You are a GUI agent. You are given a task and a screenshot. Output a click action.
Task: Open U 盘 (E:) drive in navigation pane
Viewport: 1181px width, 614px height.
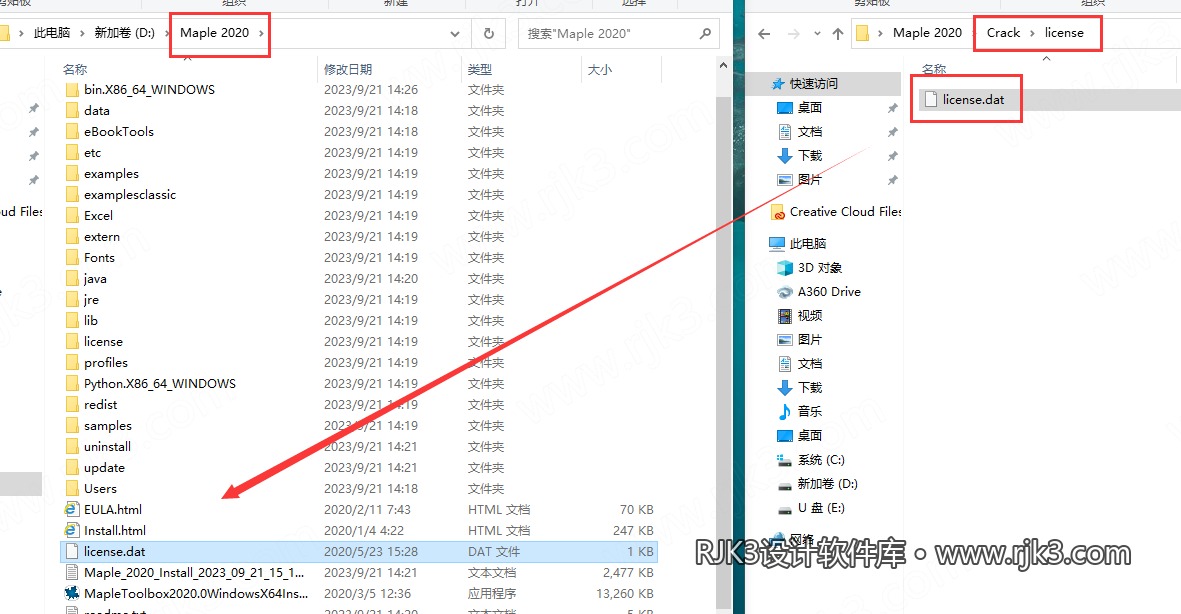(x=821, y=508)
